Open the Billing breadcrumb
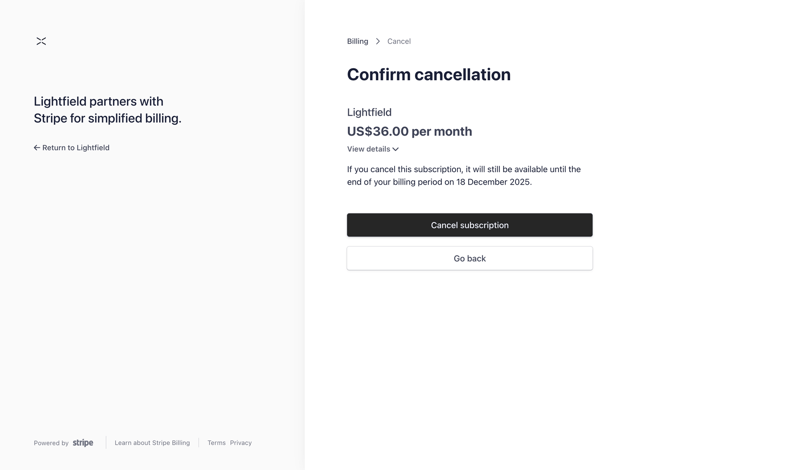This screenshot has width=800, height=470. [x=357, y=41]
